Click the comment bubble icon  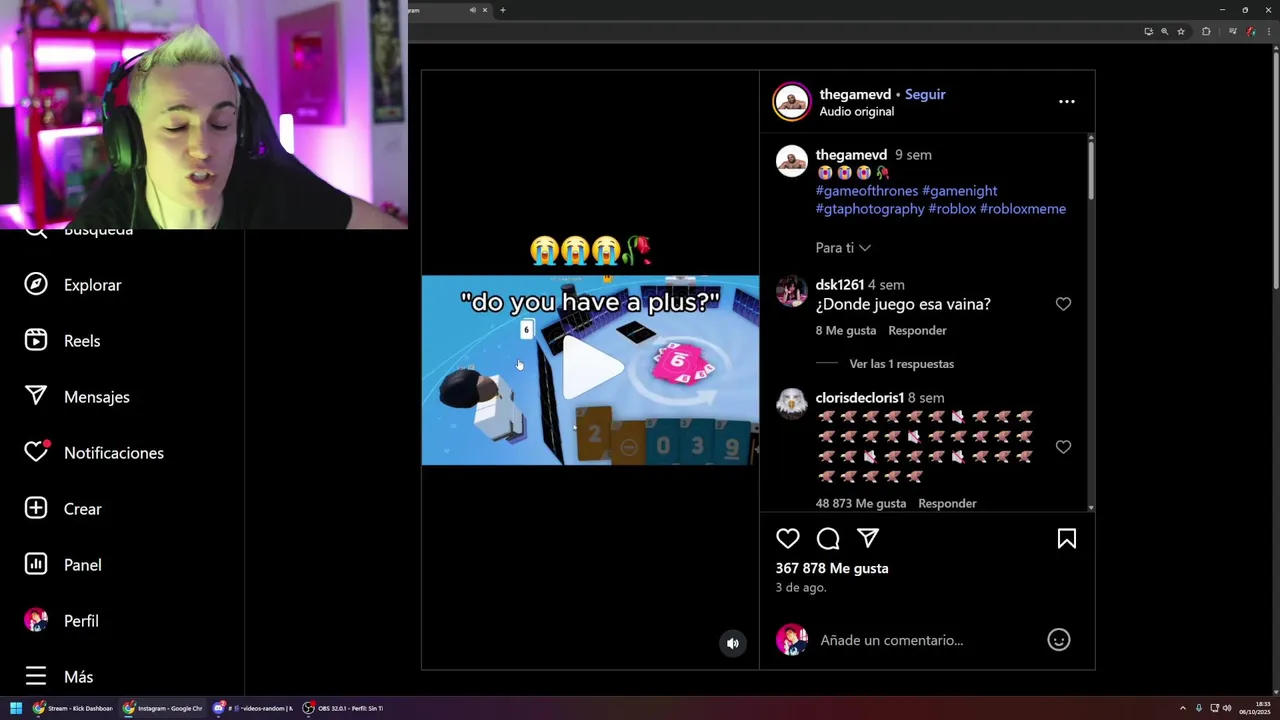click(x=828, y=539)
